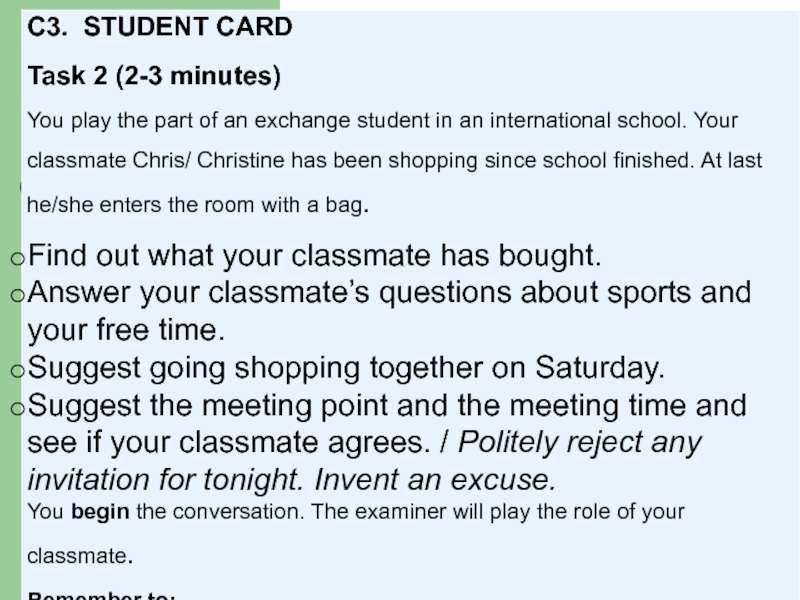Select the bullet marker before "Answer your classmate's"
This screenshot has width=800, height=600.
click(18, 295)
